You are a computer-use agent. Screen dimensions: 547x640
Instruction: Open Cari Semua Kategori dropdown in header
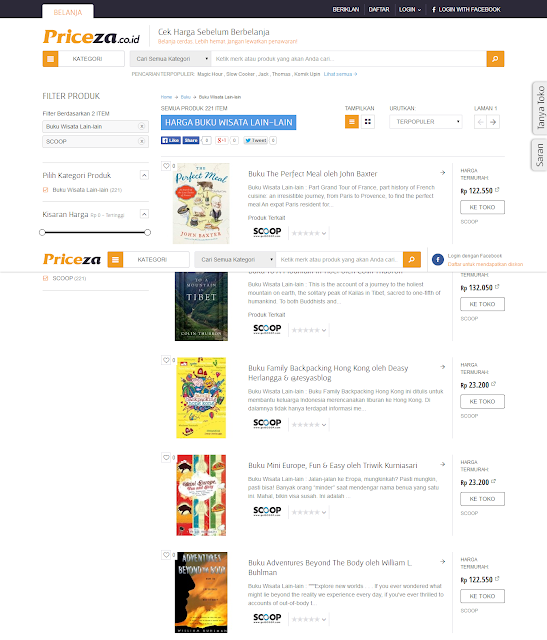[x=170, y=59]
